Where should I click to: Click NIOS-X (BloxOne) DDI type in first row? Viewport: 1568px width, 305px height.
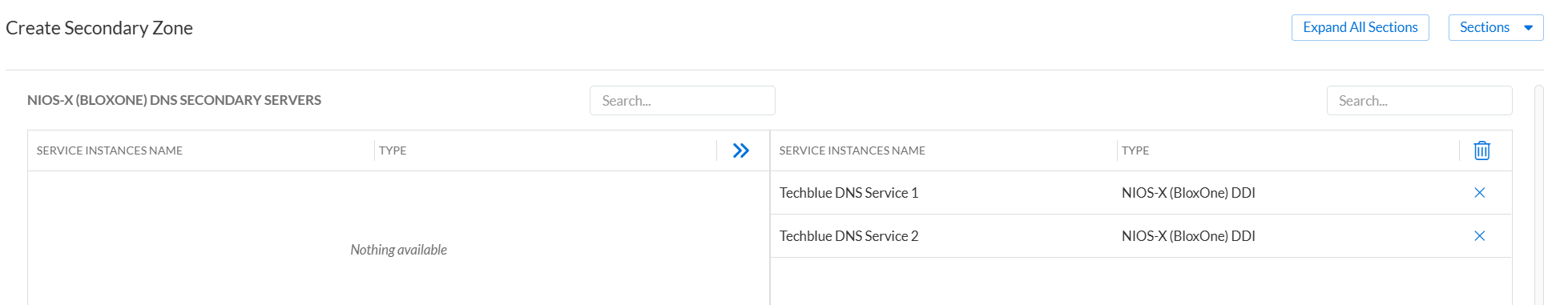1188,193
